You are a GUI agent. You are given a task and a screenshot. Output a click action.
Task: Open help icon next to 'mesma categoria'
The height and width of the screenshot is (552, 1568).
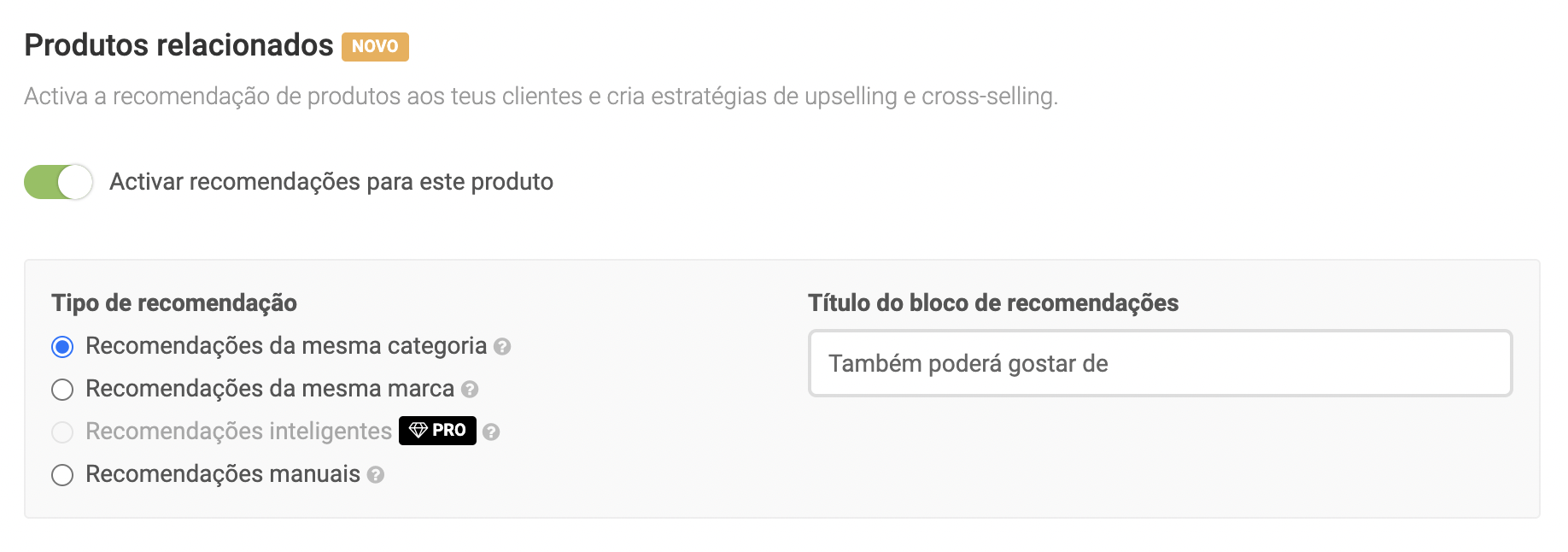click(502, 347)
